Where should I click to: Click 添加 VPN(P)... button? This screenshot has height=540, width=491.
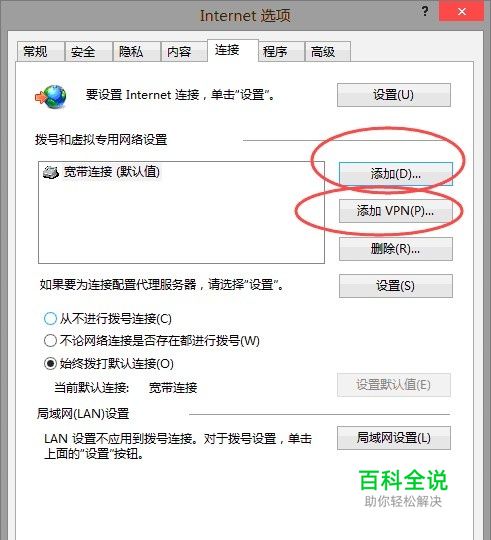[396, 211]
